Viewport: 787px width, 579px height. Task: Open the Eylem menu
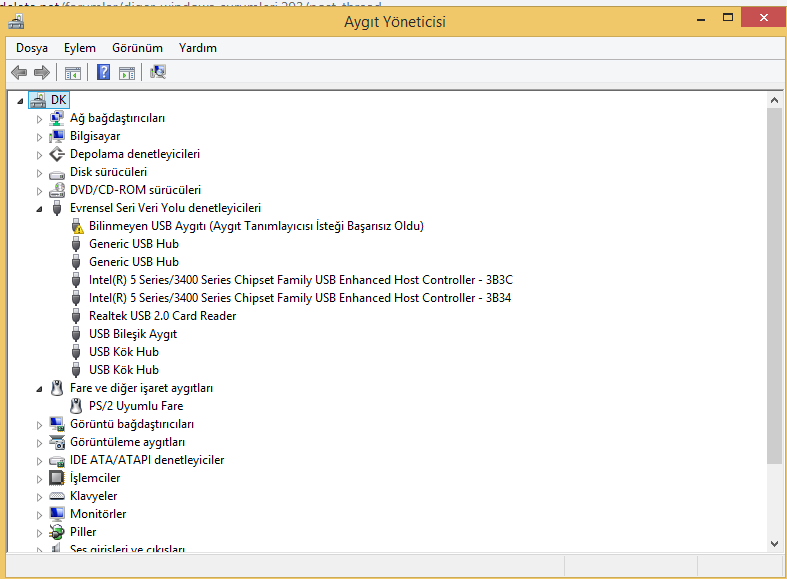click(80, 48)
